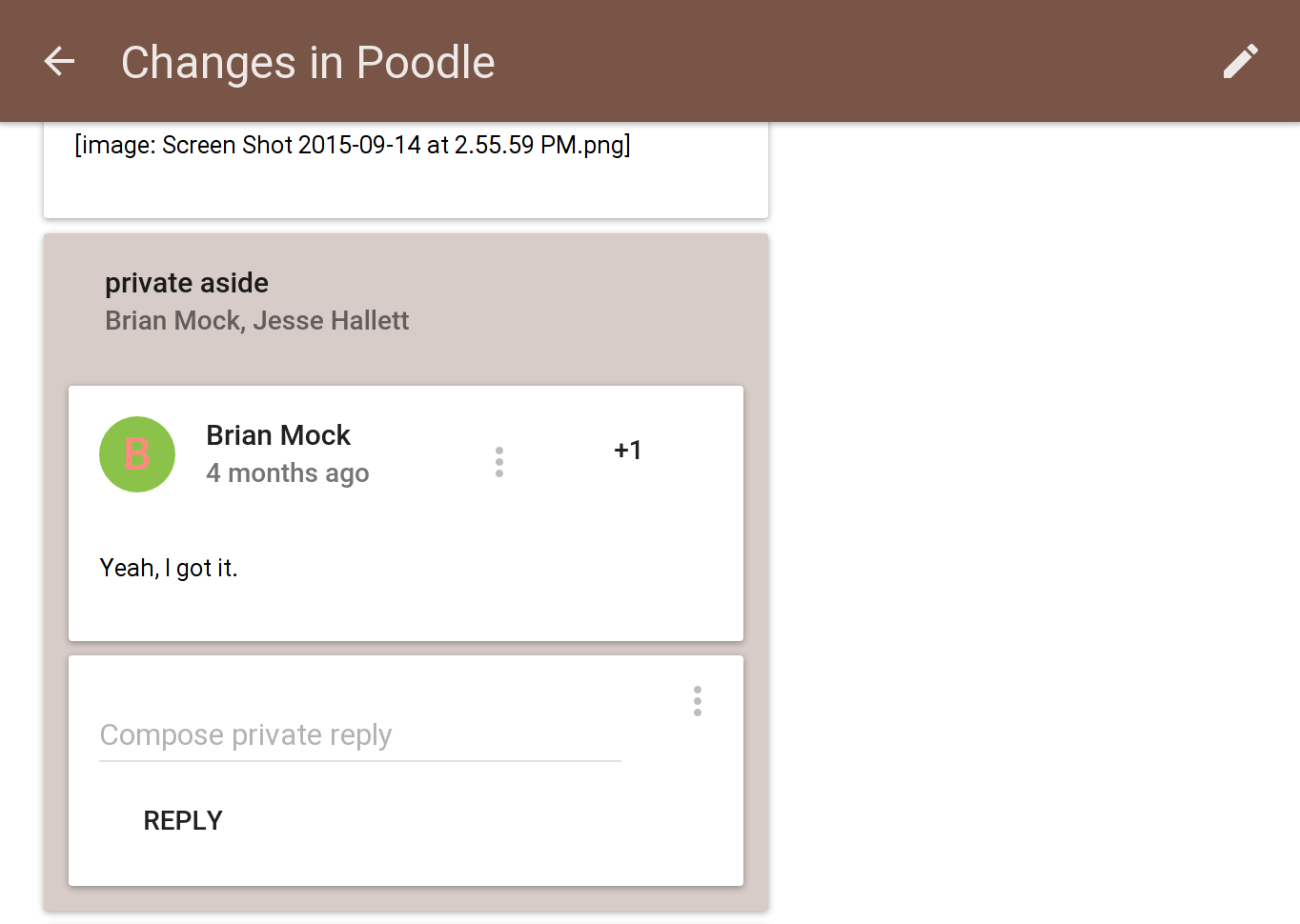Click the REPLY button

tap(183, 820)
